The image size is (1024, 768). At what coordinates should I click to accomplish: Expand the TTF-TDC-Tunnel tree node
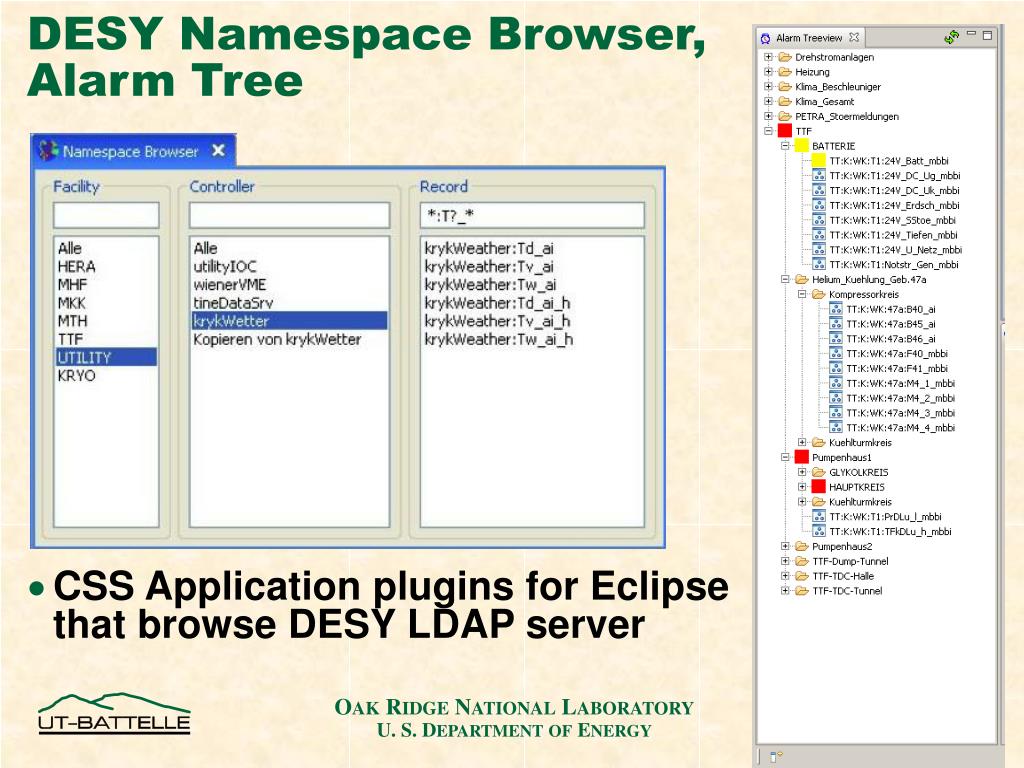(786, 591)
